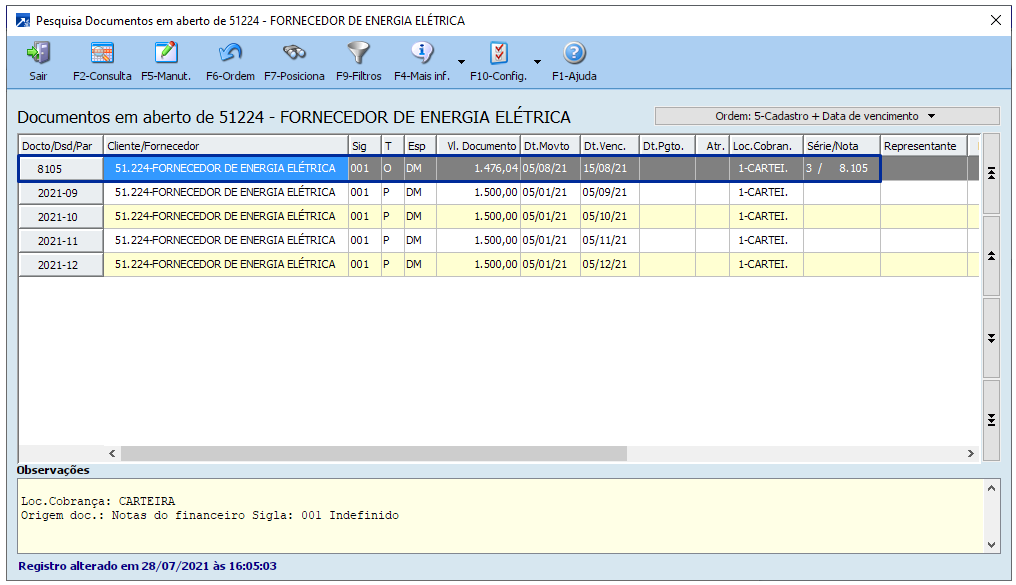
Task: Jump to first record arrow button
Action: pyautogui.click(x=991, y=173)
